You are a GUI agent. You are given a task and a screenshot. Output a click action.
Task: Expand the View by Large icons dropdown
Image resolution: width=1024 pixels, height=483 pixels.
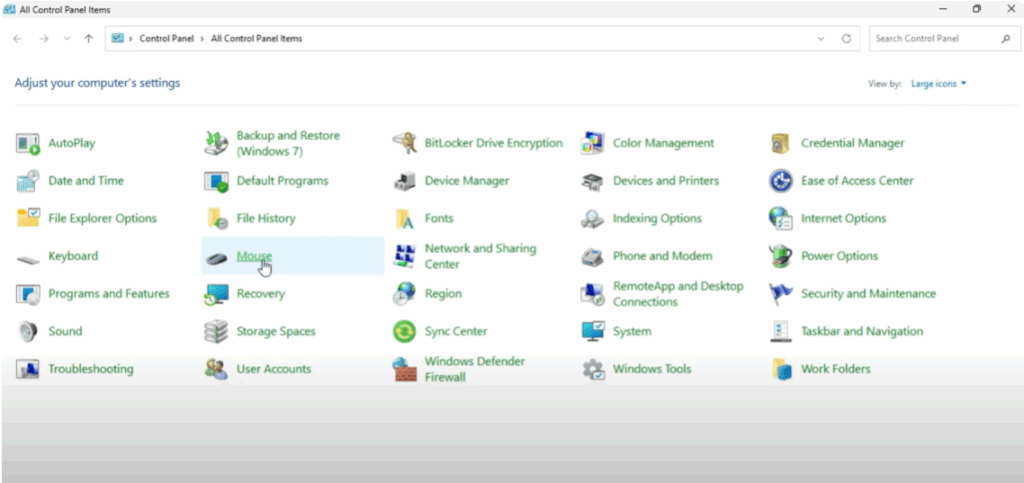tap(938, 84)
